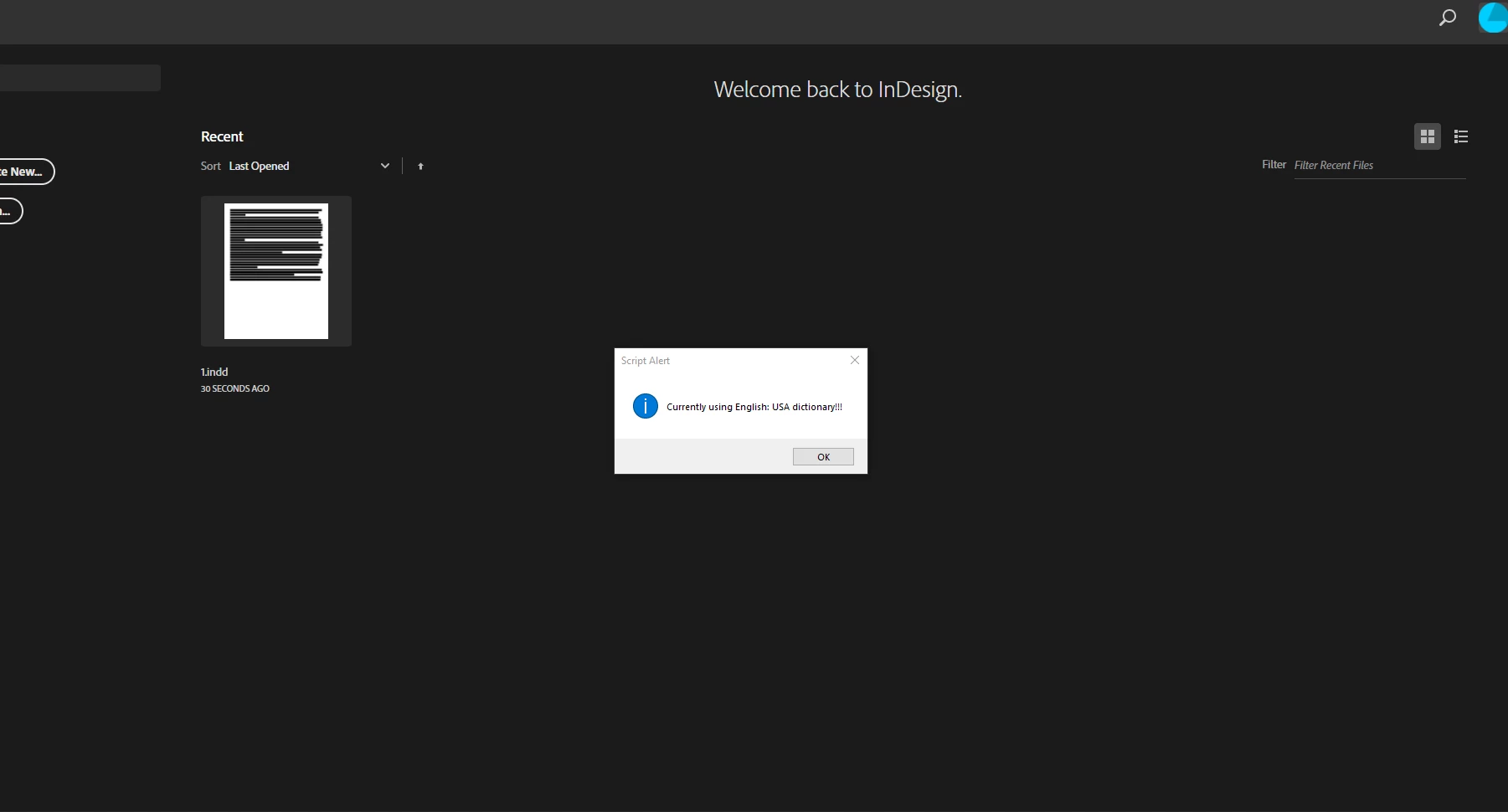Click the Recent heading

coord(222,136)
